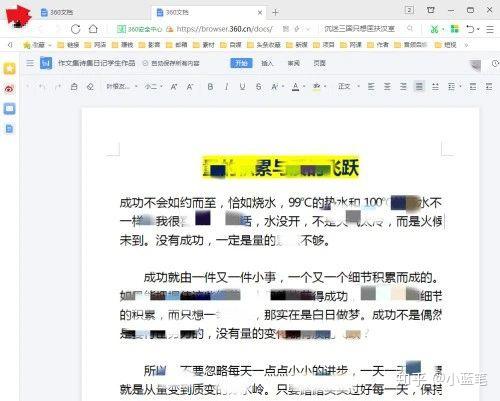Select the 审阅 ribbon tab

(x=294, y=63)
